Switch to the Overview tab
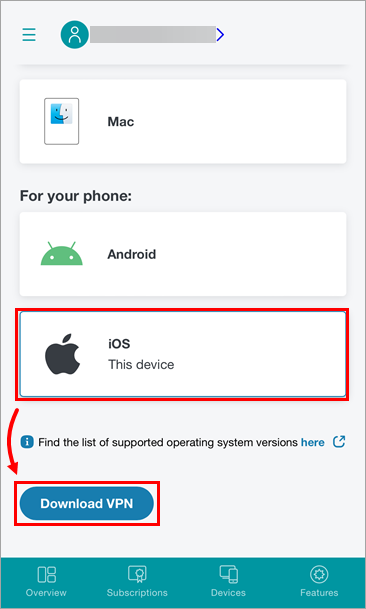This screenshot has width=366, height=609. (46, 581)
